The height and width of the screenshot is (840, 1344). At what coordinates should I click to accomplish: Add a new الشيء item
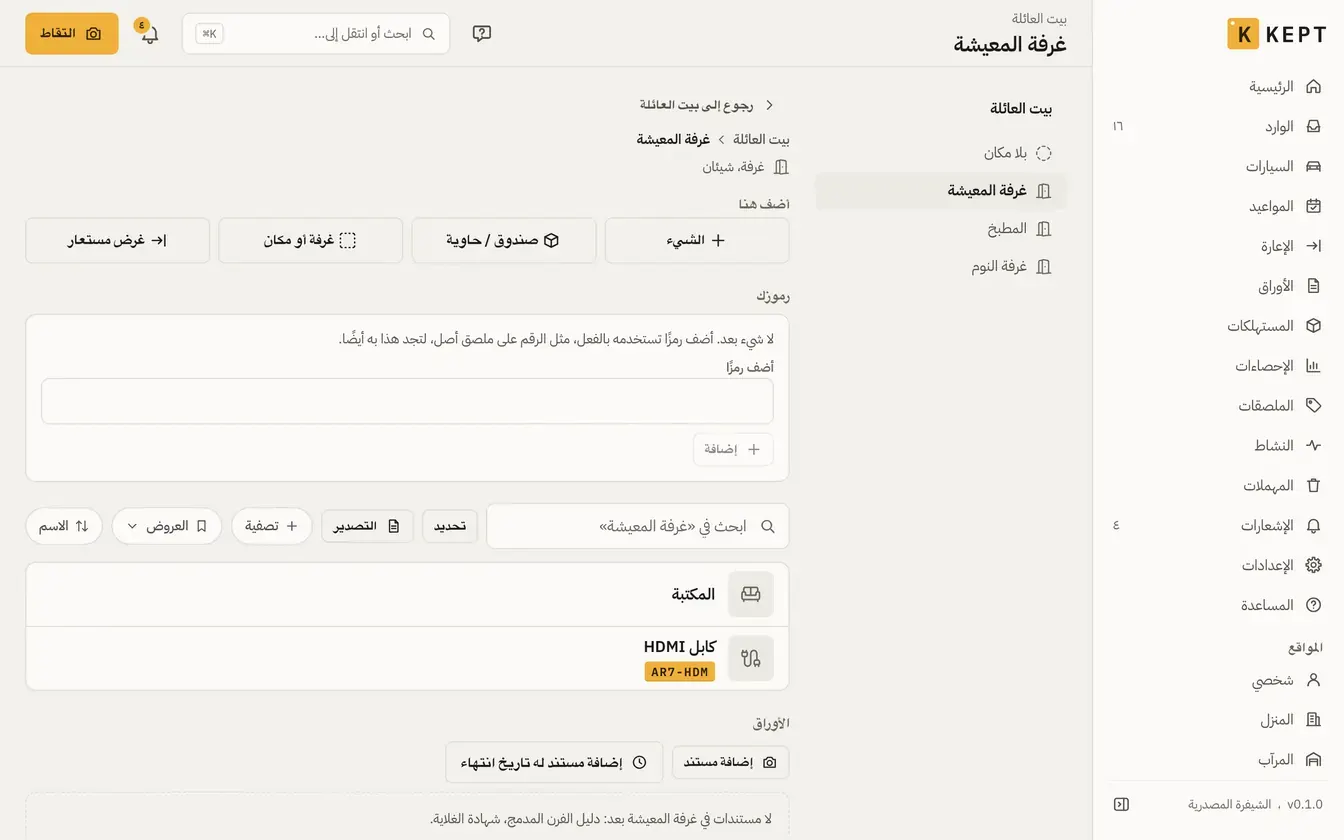(x=697, y=241)
